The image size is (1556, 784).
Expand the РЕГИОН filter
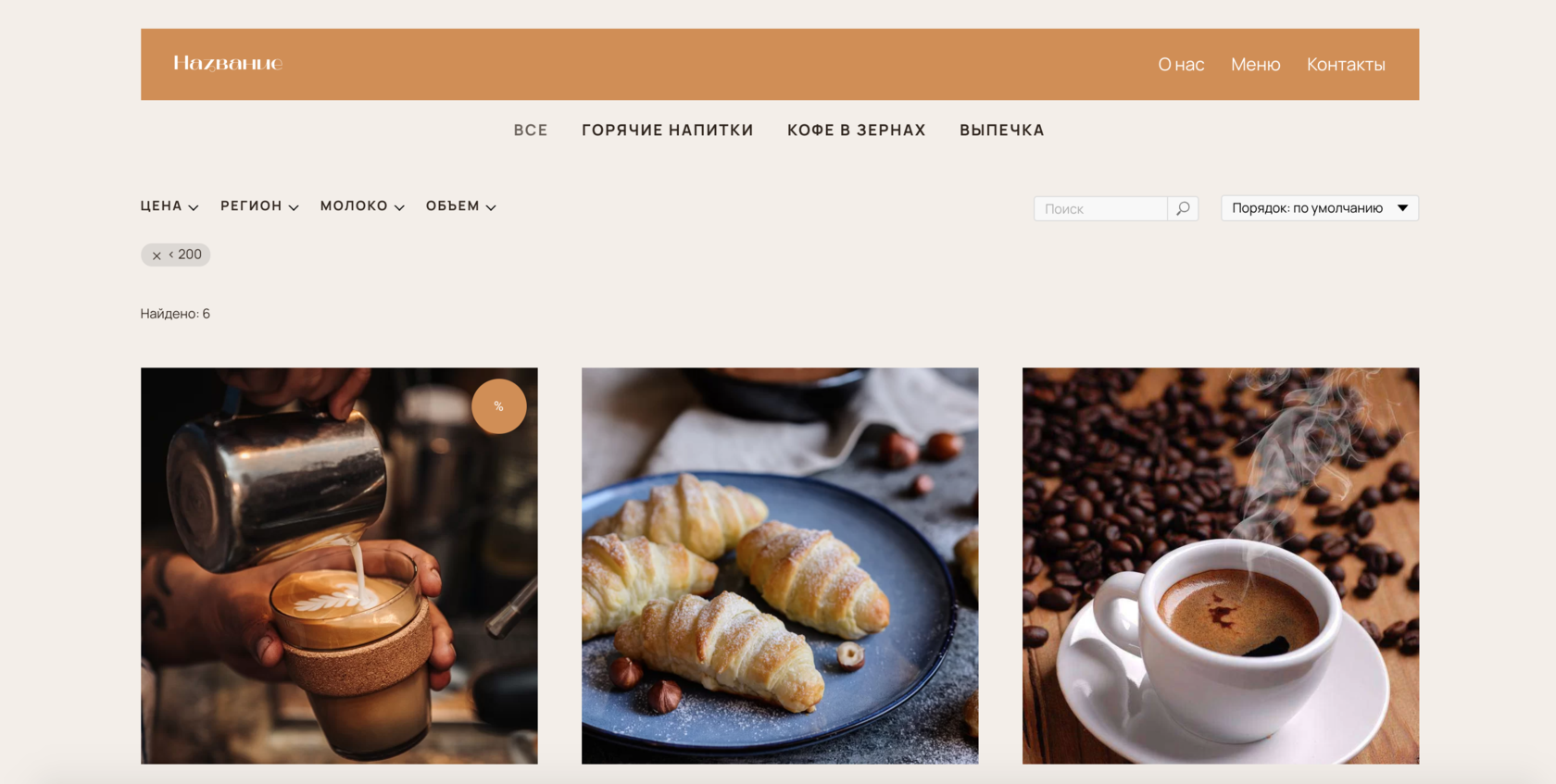coord(259,206)
